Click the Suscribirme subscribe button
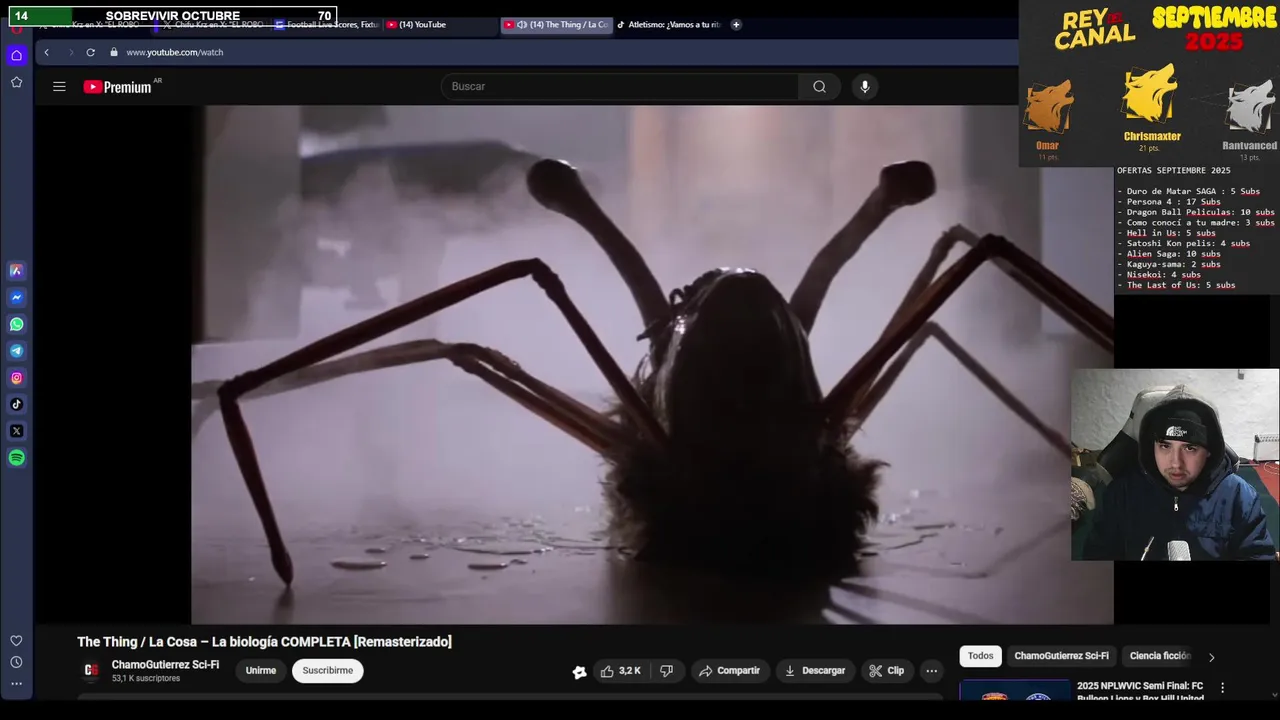The height and width of the screenshot is (720, 1280). [x=328, y=671]
